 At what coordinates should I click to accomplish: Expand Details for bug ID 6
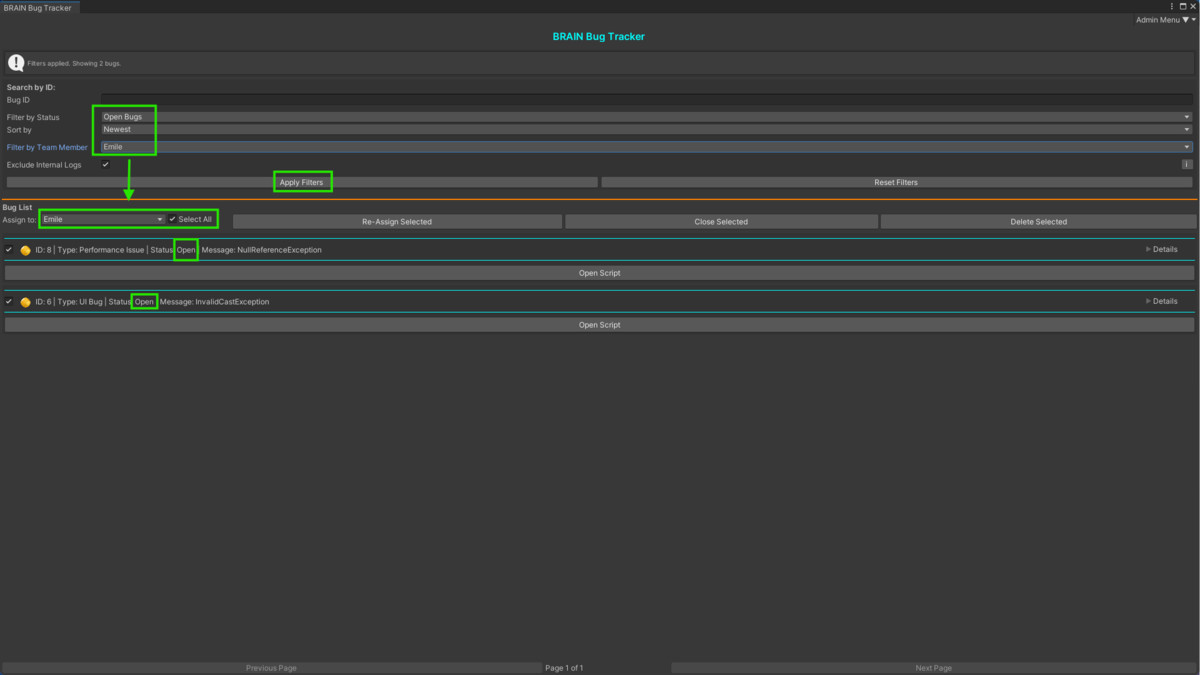pyautogui.click(x=1161, y=301)
